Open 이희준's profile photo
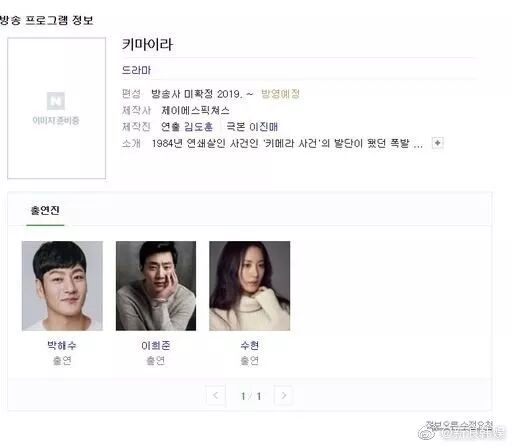Image resolution: width=512 pixels, height=448 pixels. click(x=156, y=286)
